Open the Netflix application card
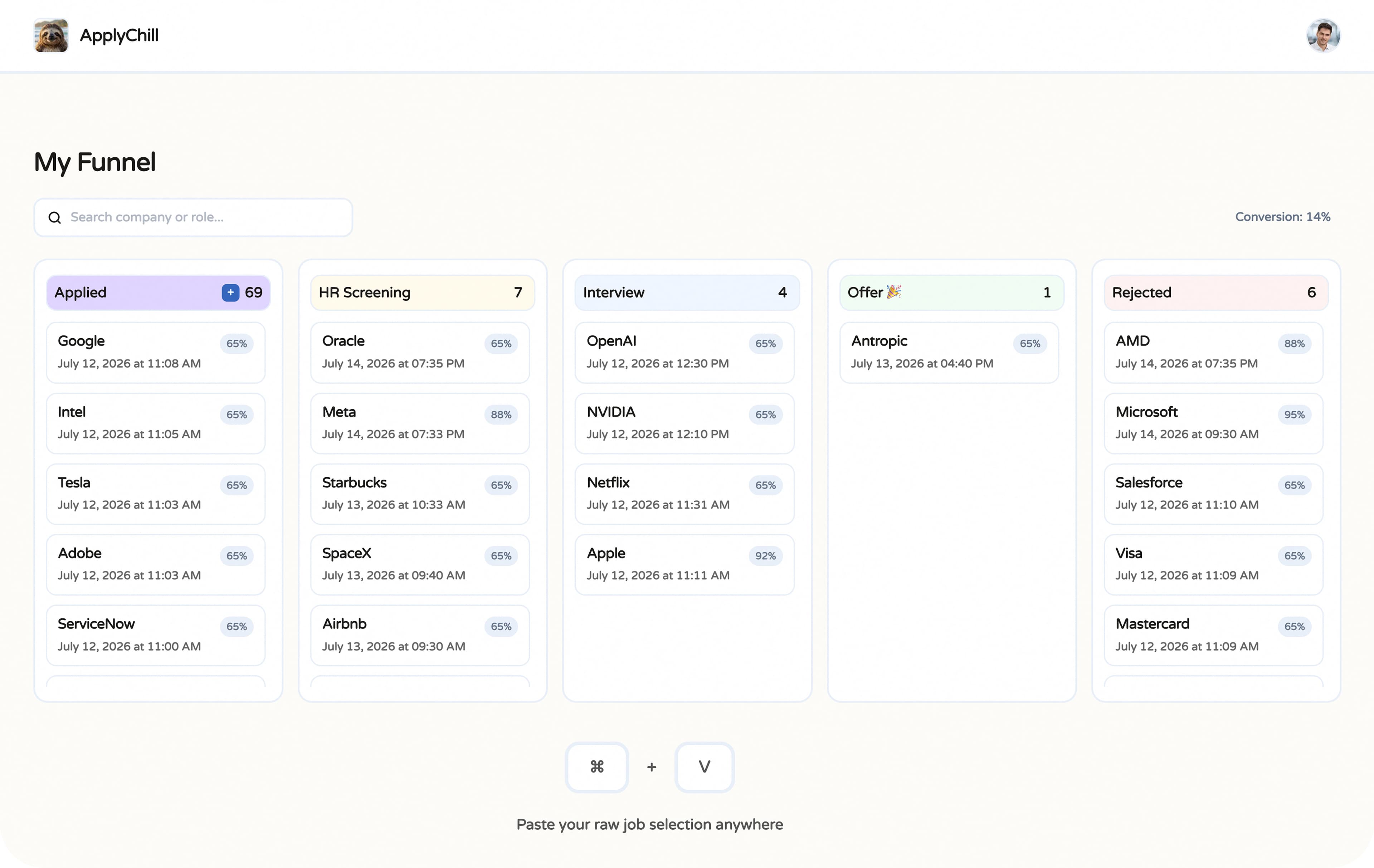This screenshot has height=868, width=1374. pos(685,494)
